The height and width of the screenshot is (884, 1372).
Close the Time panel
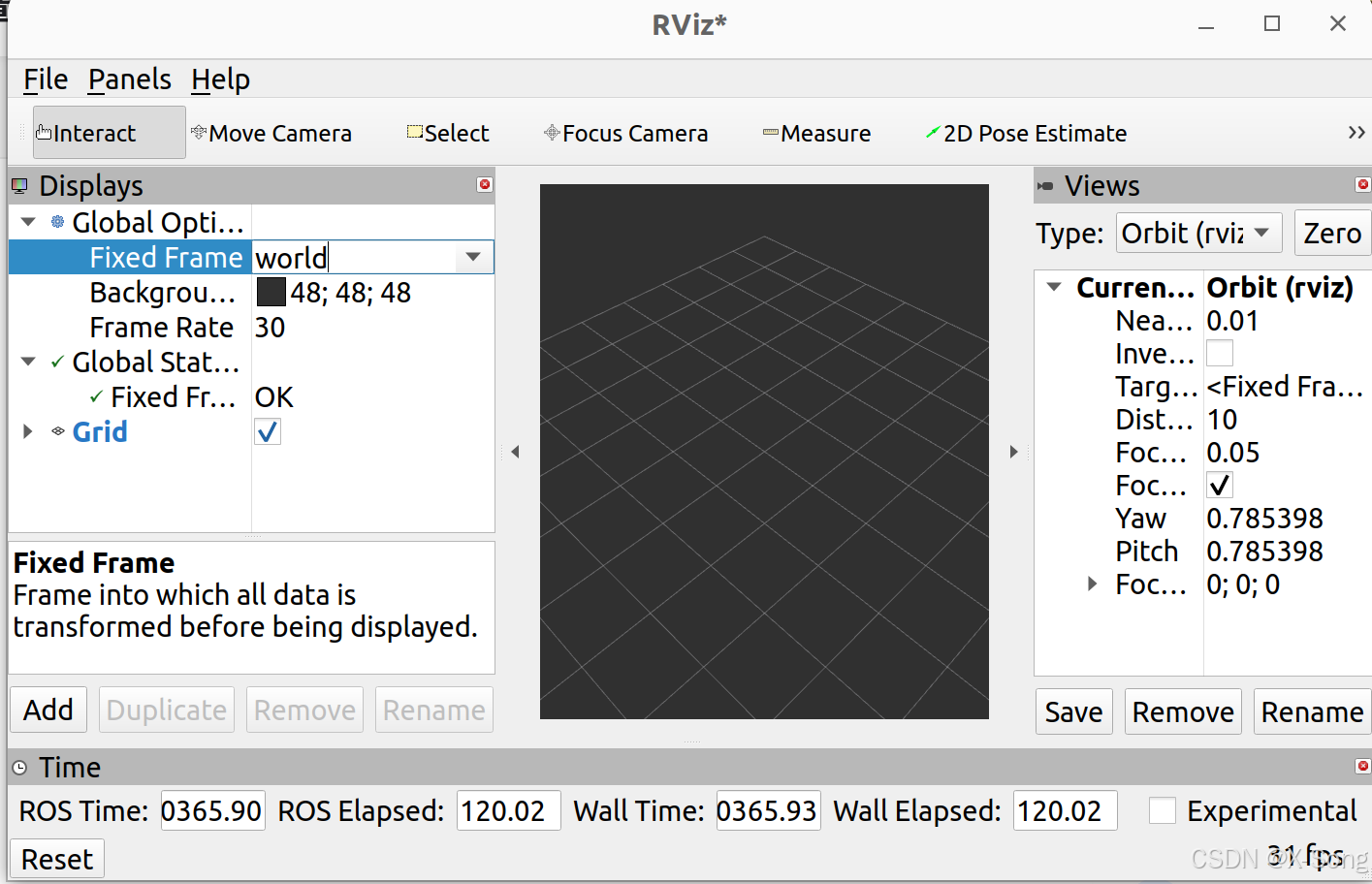coord(1362,766)
